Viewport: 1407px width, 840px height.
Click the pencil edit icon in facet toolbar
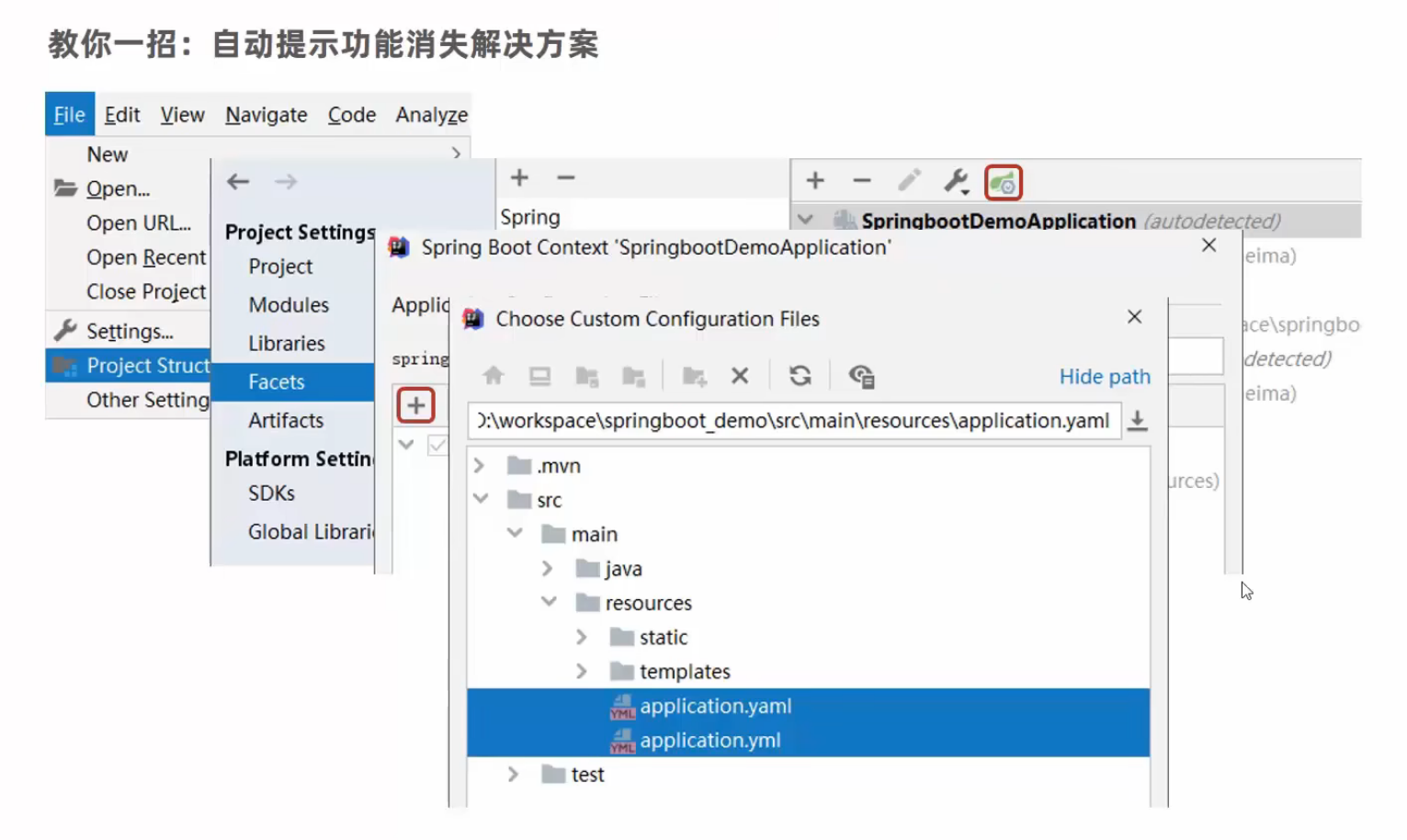tap(909, 180)
